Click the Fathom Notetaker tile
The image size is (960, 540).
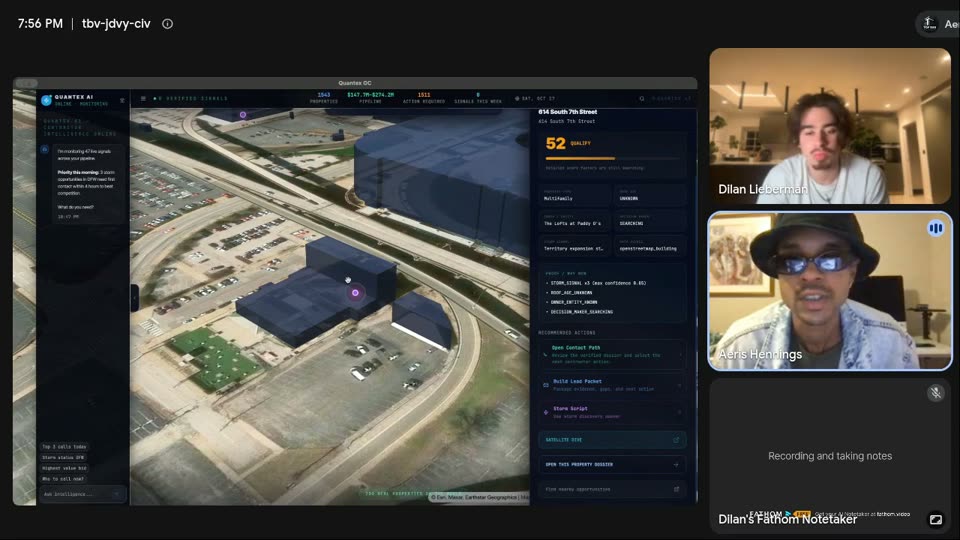pyautogui.click(x=830, y=456)
